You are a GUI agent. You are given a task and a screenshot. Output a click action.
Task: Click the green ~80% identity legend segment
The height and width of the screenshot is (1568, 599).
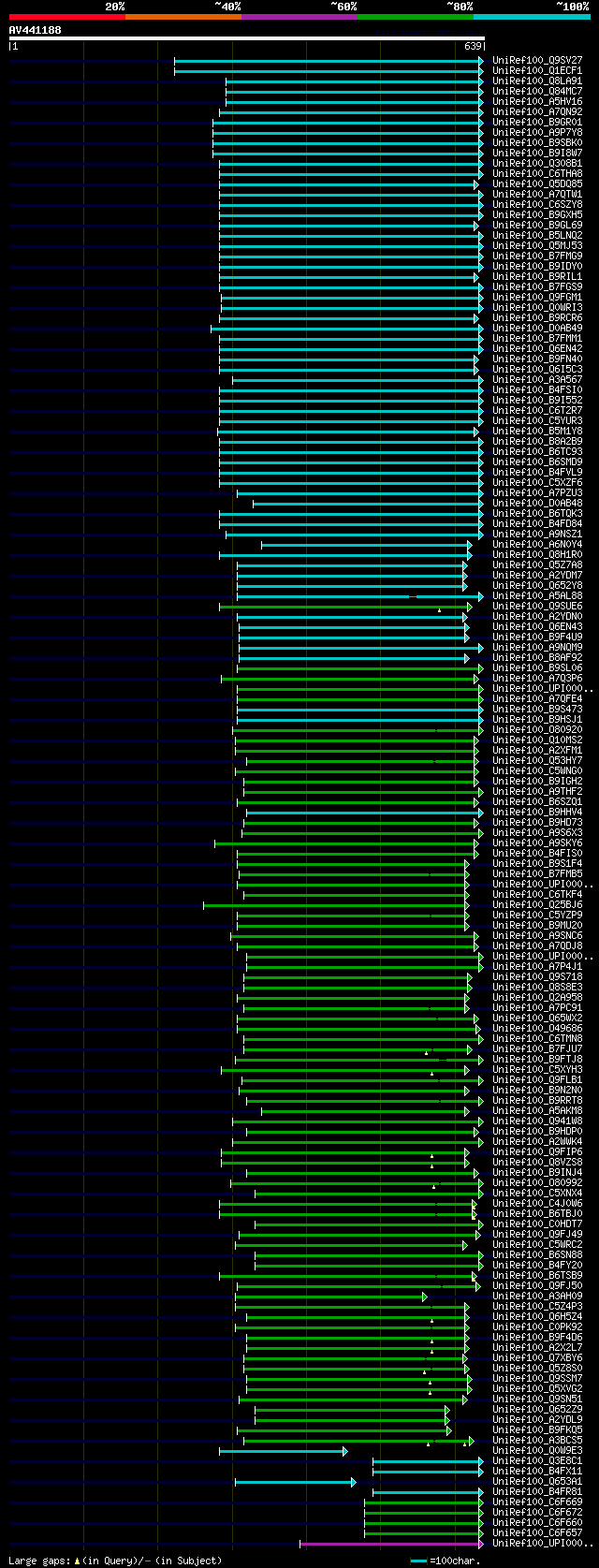pos(415,17)
